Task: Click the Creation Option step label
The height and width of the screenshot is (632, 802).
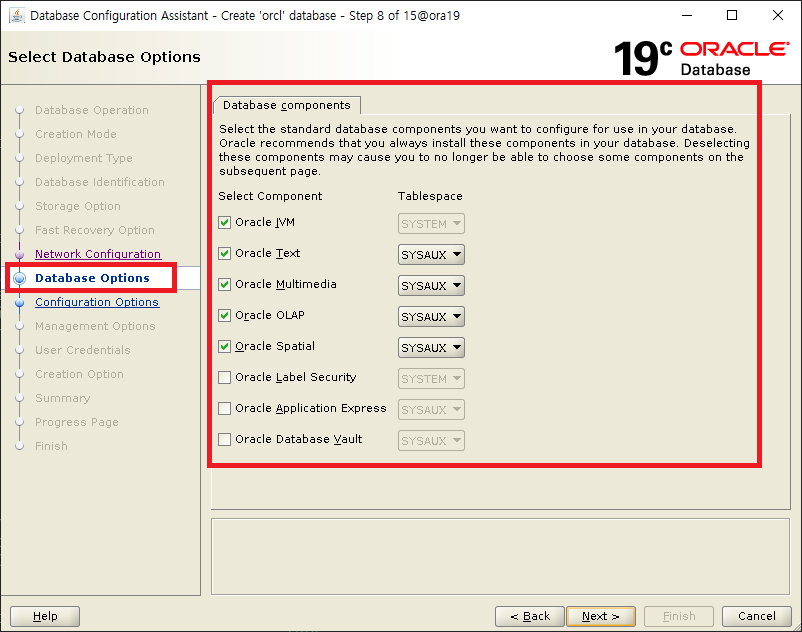Action: tap(79, 374)
